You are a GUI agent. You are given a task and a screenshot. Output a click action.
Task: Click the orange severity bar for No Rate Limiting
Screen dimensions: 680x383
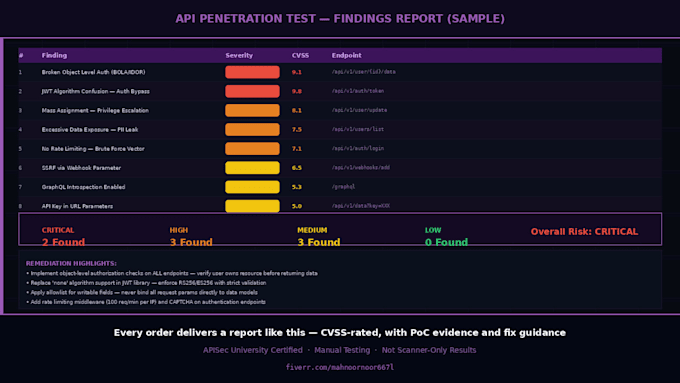click(252, 148)
